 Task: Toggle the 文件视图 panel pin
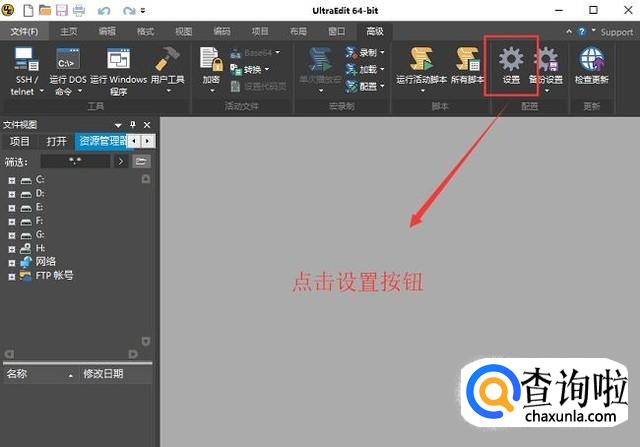coord(133,125)
